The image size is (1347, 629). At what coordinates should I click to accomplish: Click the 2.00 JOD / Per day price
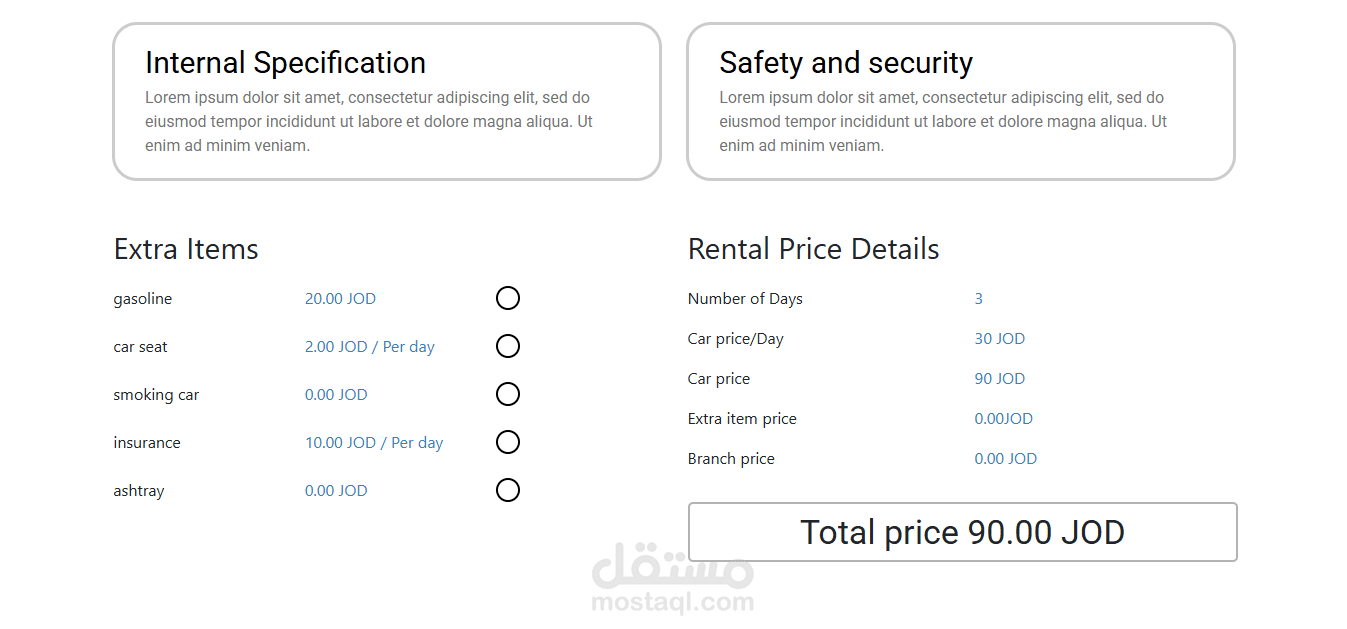(x=369, y=347)
